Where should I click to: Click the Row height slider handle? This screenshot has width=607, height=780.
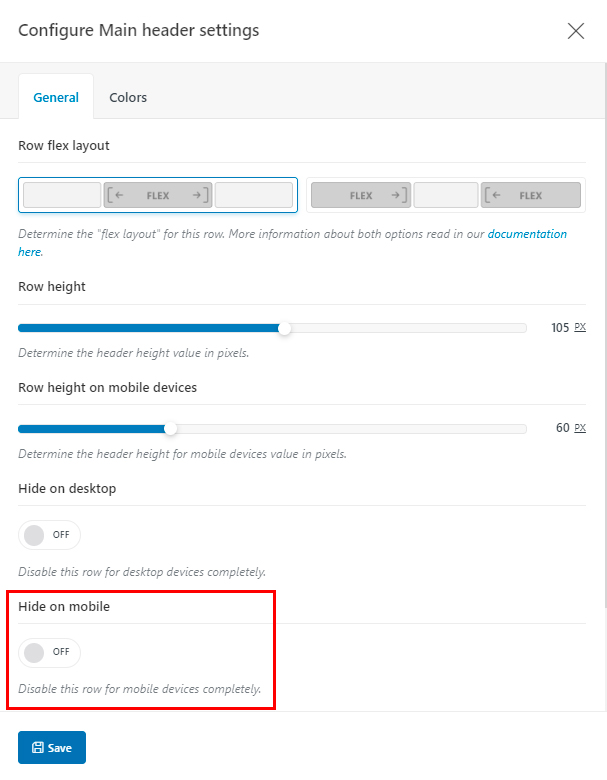285,328
